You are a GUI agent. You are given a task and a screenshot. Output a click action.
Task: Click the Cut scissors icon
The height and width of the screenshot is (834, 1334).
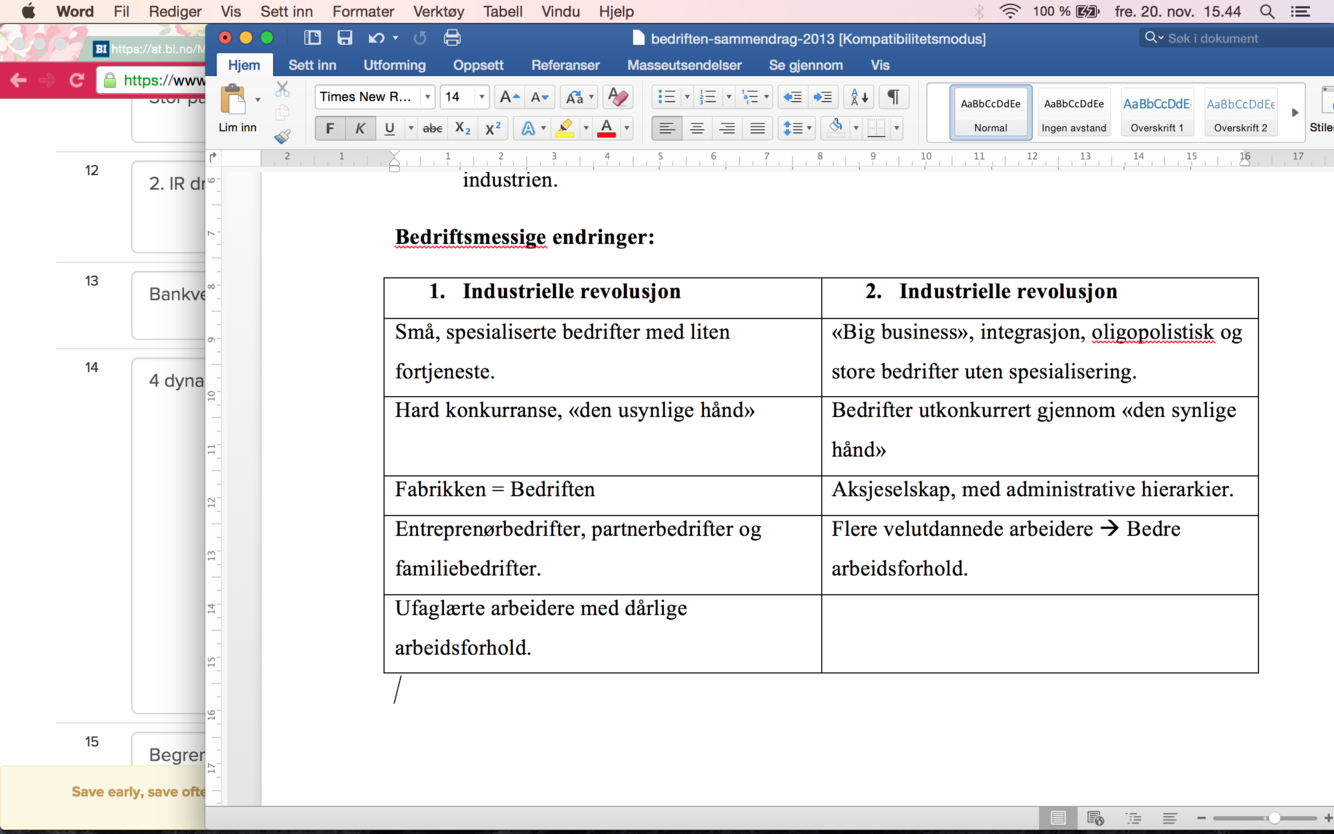point(282,90)
